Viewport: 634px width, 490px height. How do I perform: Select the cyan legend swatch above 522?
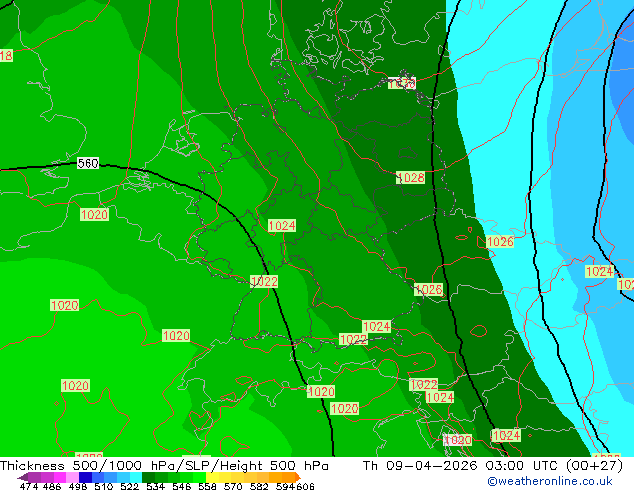[136, 477]
